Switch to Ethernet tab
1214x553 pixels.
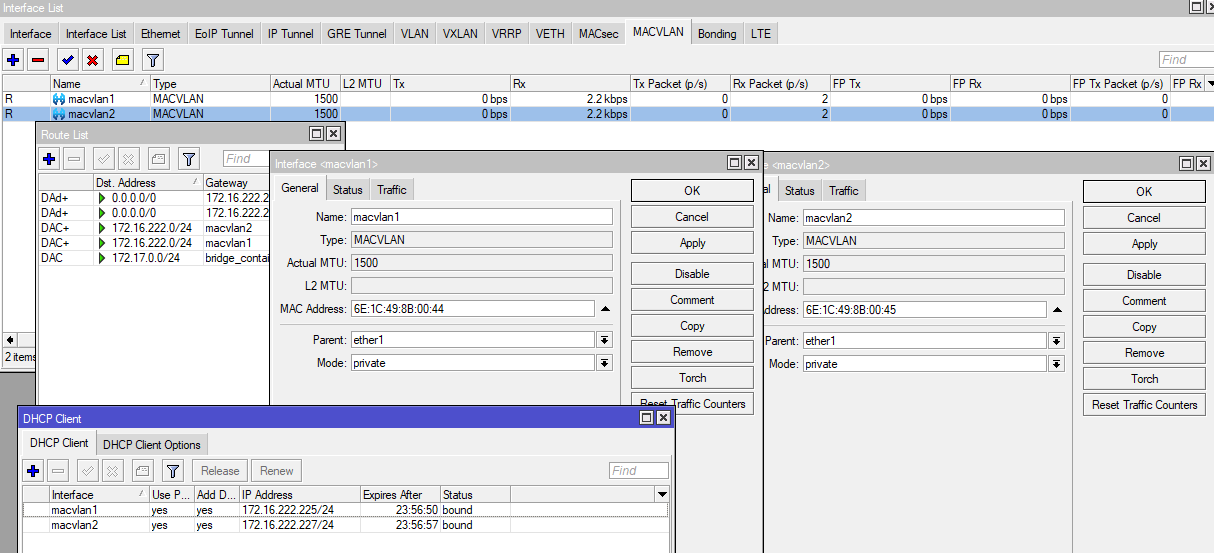pyautogui.click(x=160, y=34)
